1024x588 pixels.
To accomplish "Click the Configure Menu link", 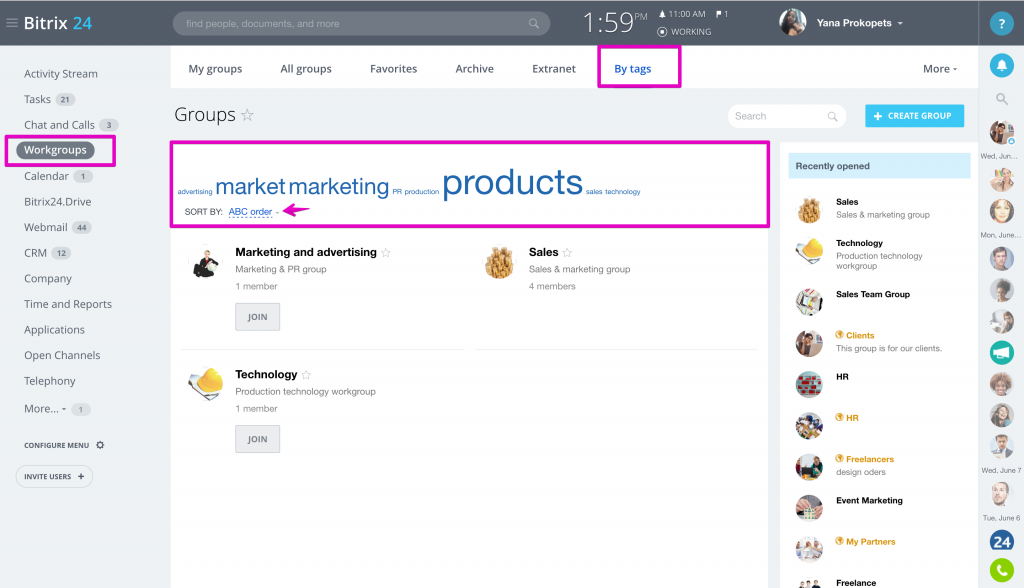I will [x=56, y=445].
